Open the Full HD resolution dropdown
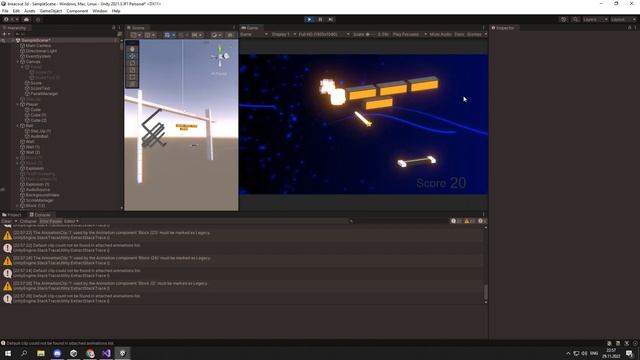This screenshot has height=360, width=640. point(324,35)
